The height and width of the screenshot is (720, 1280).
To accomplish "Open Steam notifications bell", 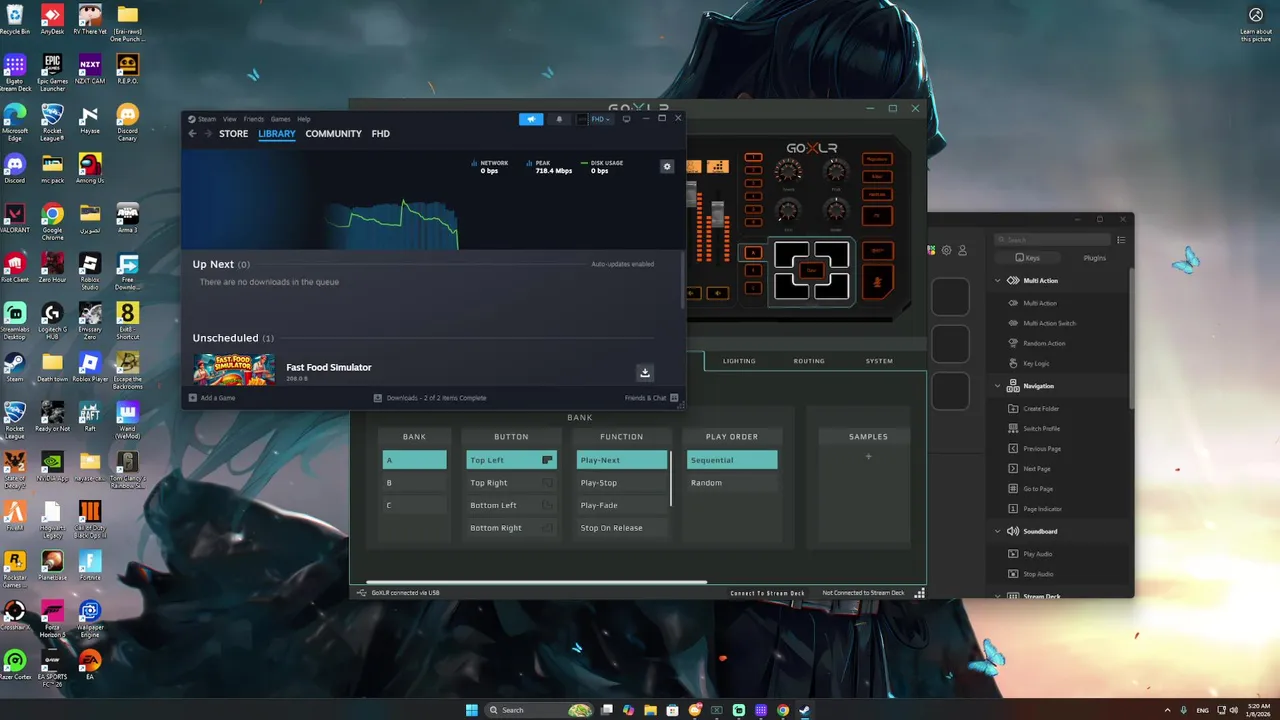I will pos(559,119).
